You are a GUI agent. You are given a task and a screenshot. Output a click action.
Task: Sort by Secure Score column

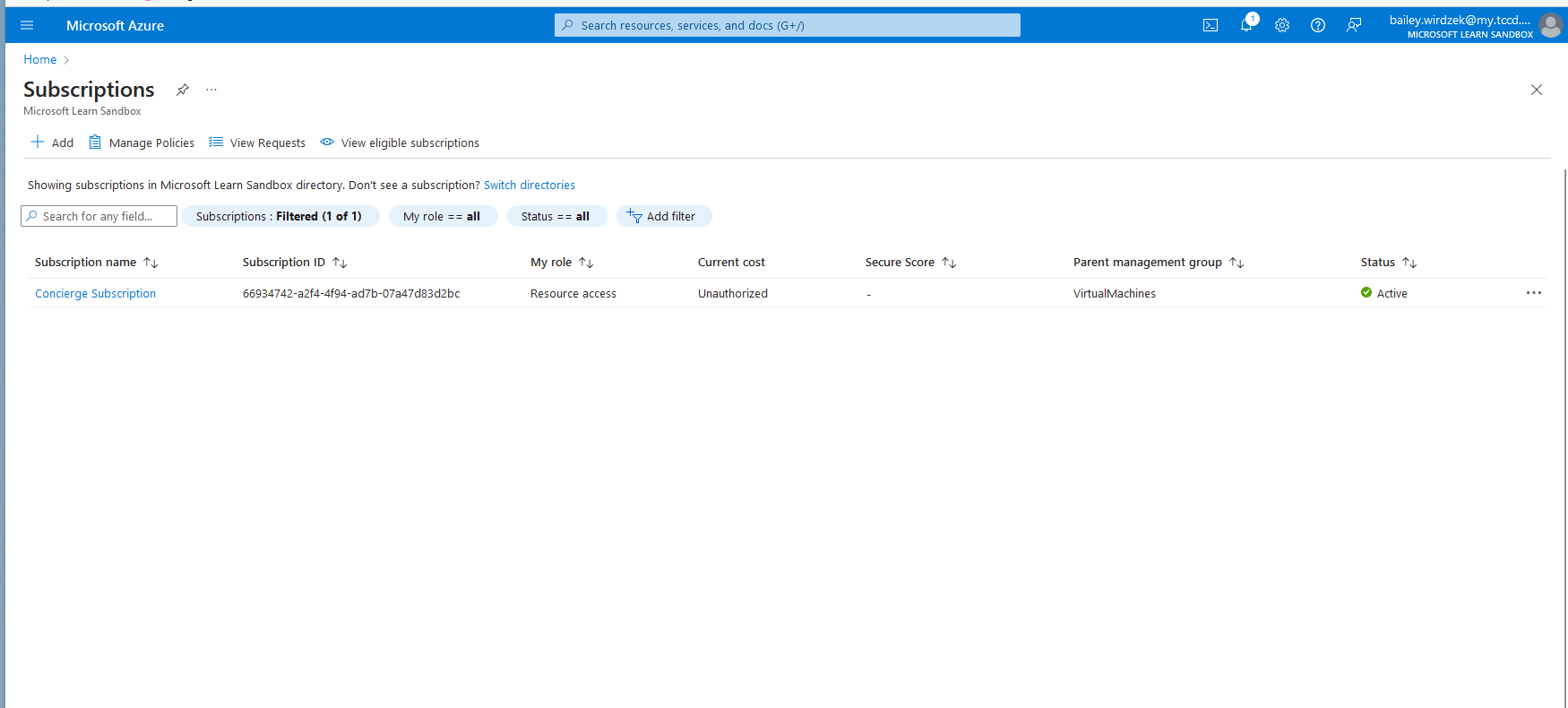tap(910, 263)
